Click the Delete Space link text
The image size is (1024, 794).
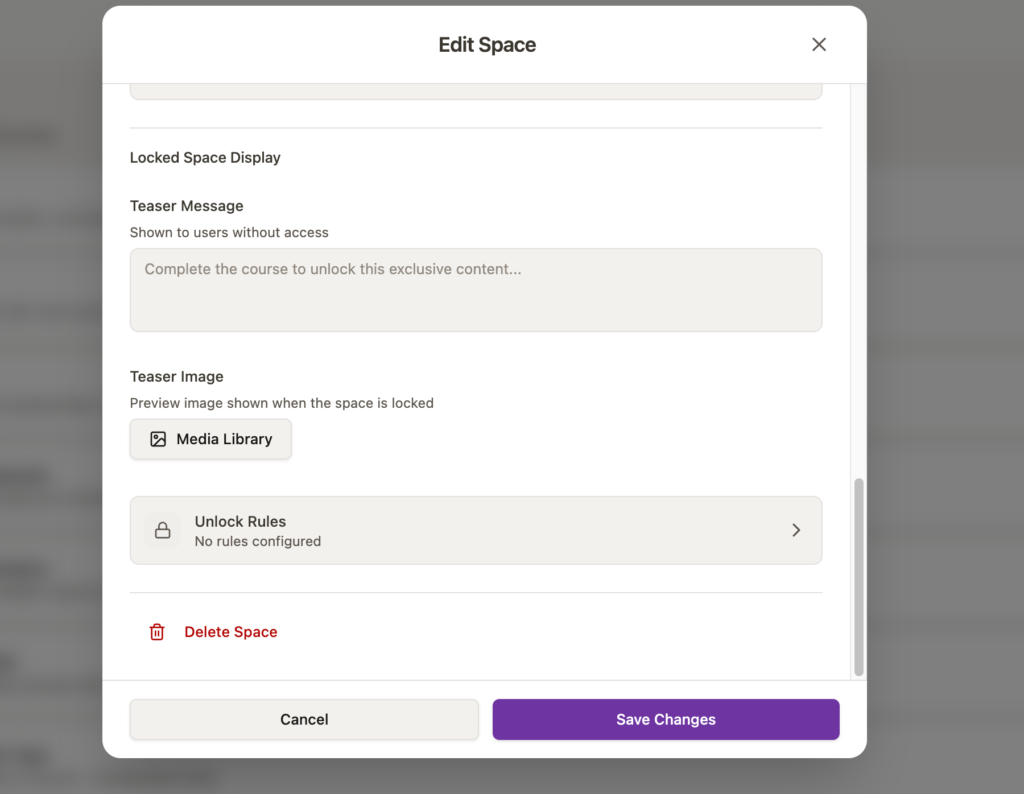pos(231,632)
